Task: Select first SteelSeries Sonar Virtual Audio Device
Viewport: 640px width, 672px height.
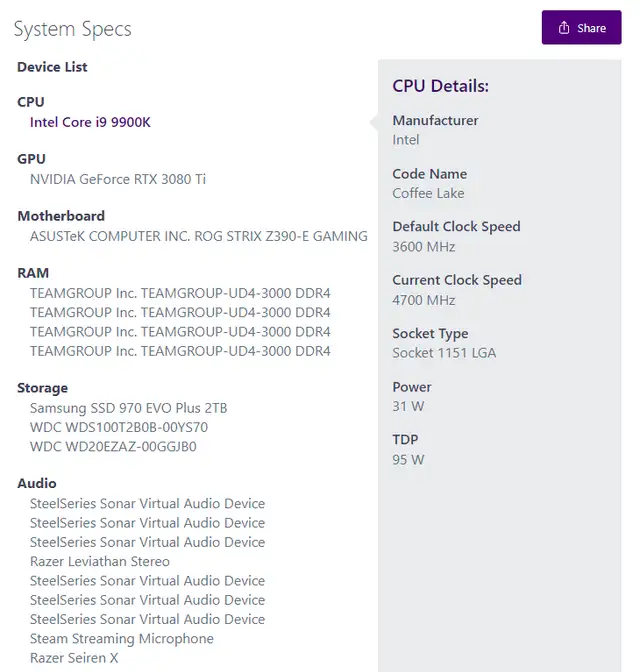Action: point(147,504)
